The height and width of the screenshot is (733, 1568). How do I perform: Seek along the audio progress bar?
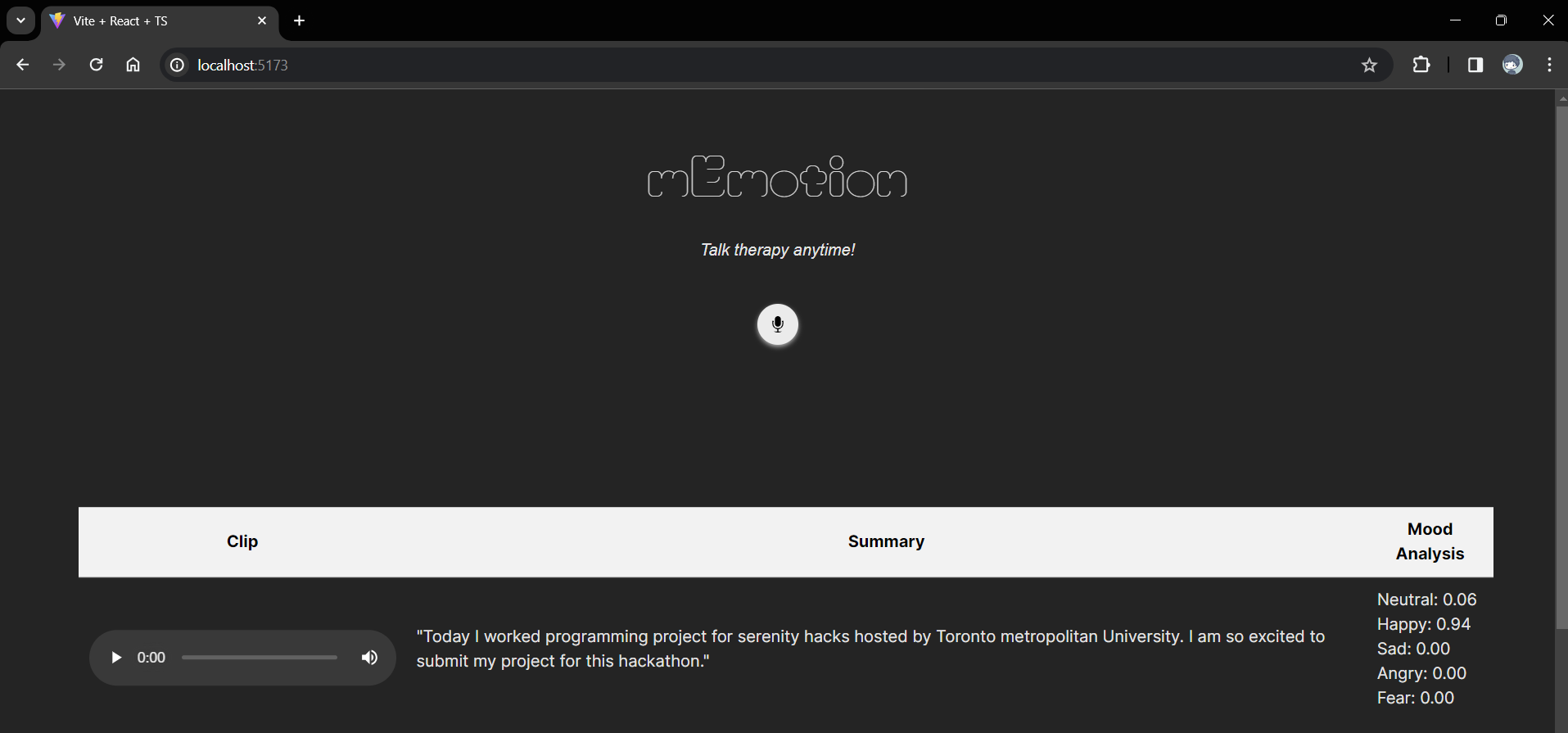[x=260, y=658]
